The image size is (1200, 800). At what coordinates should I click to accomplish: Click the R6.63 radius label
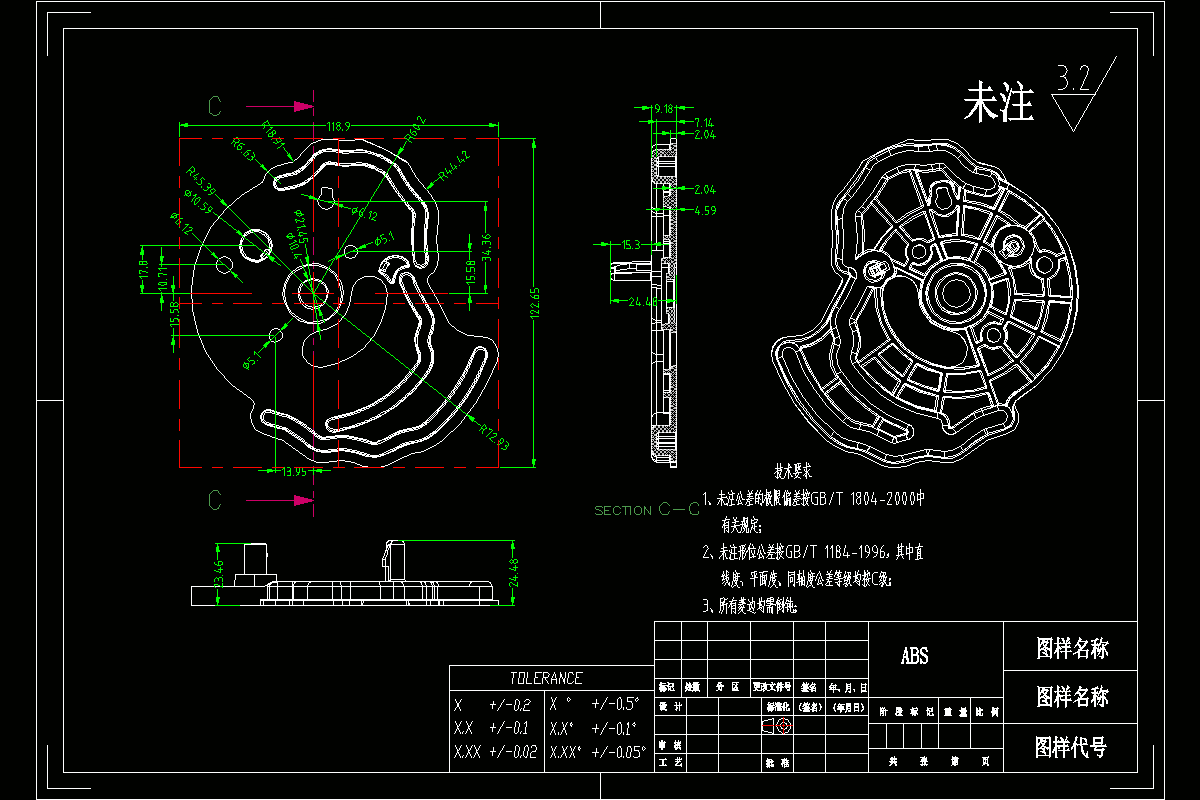tap(244, 150)
